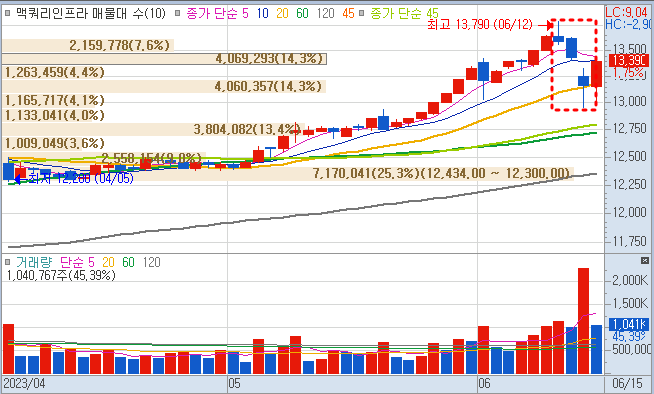
Task: Select the blue 10-day moving average legend
Action: click(262, 13)
